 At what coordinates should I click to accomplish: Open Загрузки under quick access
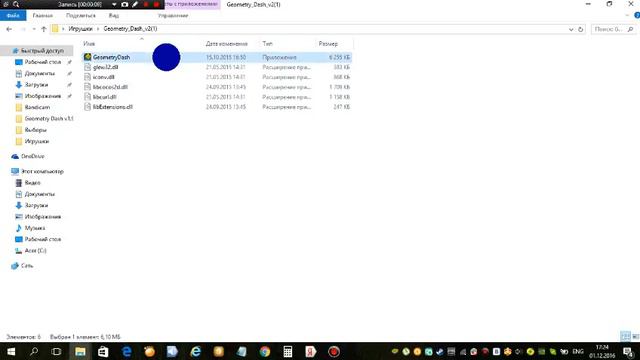[36, 85]
